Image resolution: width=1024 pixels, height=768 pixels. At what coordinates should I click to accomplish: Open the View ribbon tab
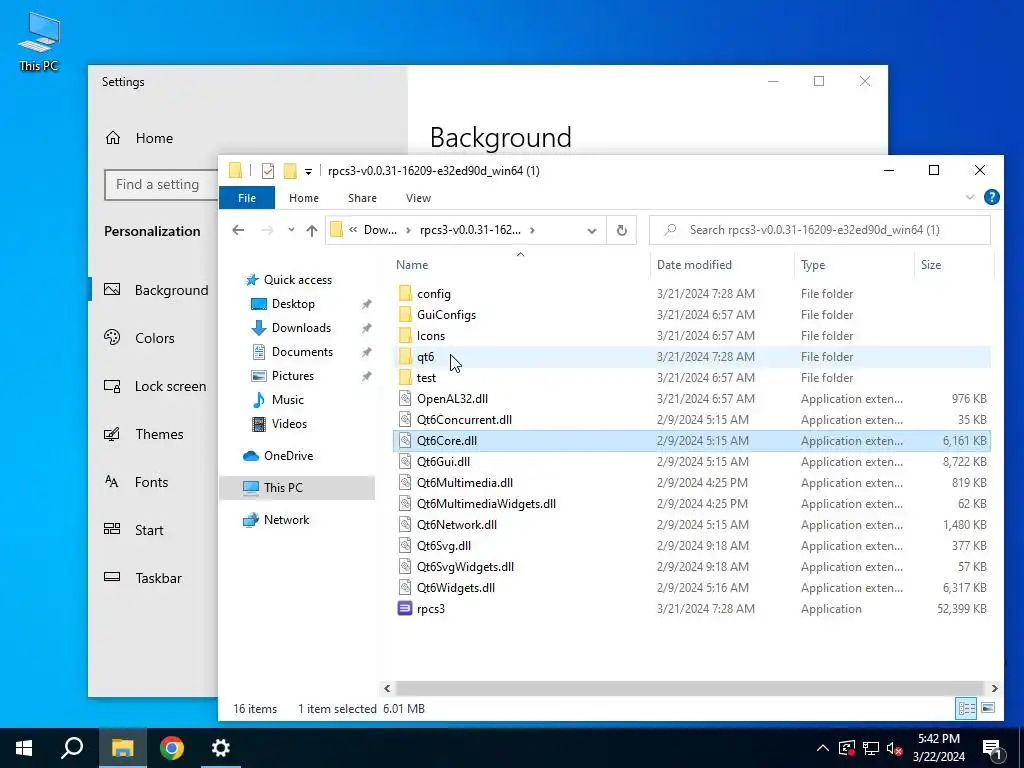point(418,198)
